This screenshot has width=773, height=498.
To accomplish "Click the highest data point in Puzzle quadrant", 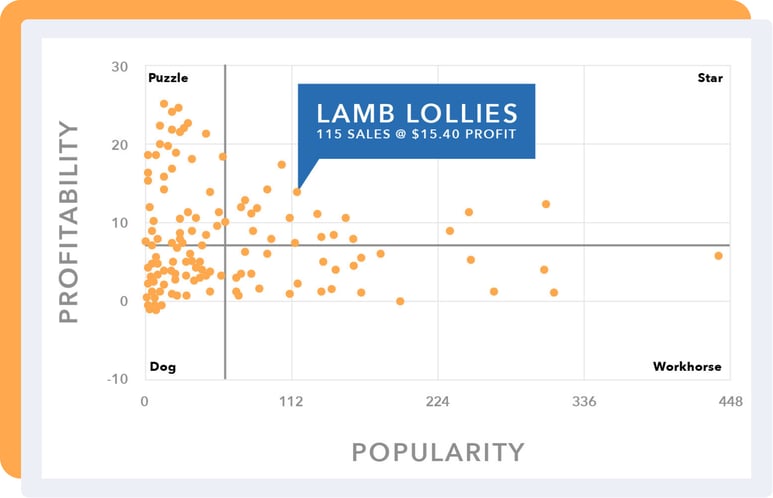I will coord(164,104).
